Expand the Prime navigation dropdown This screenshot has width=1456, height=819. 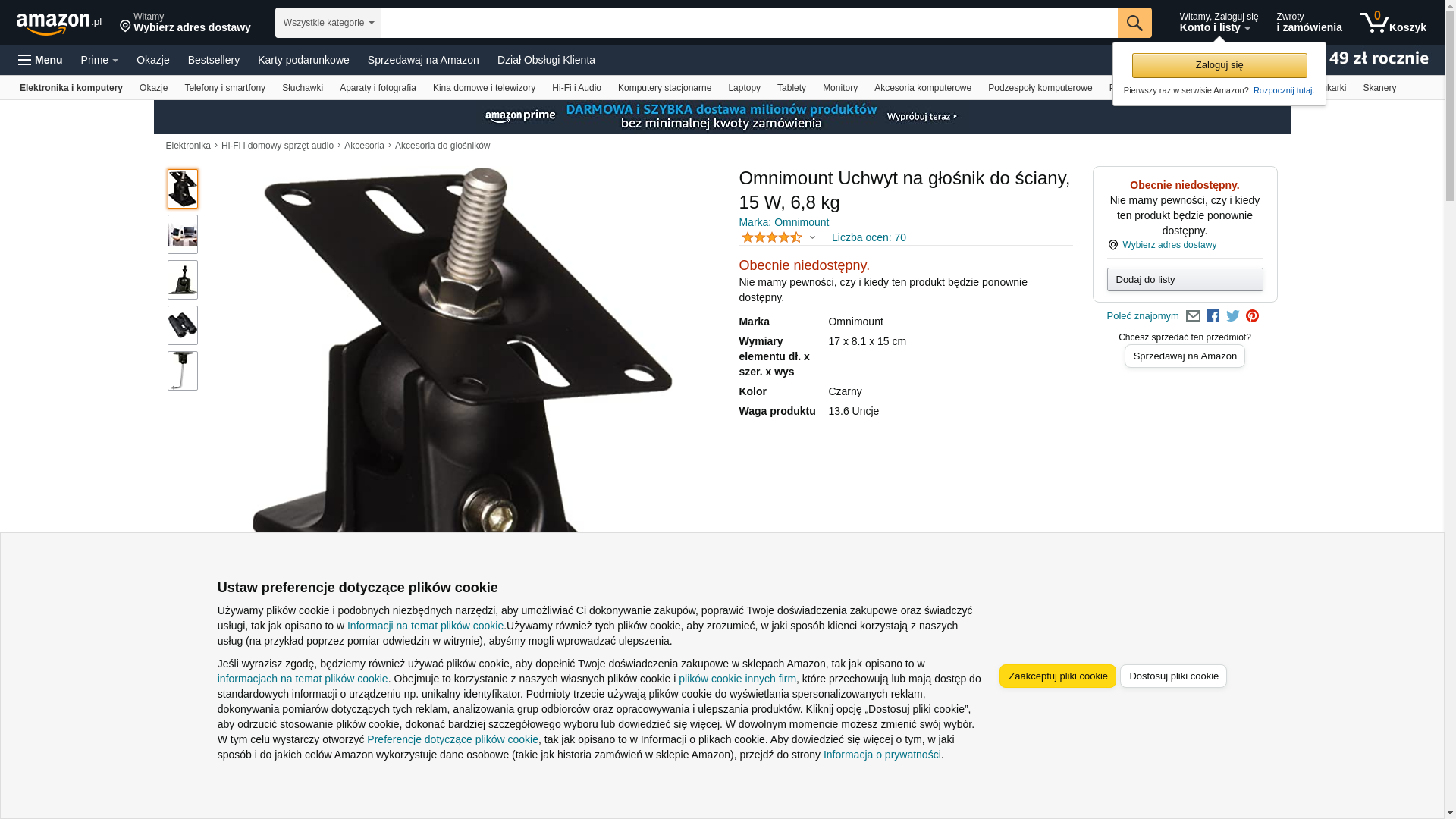[x=99, y=60]
